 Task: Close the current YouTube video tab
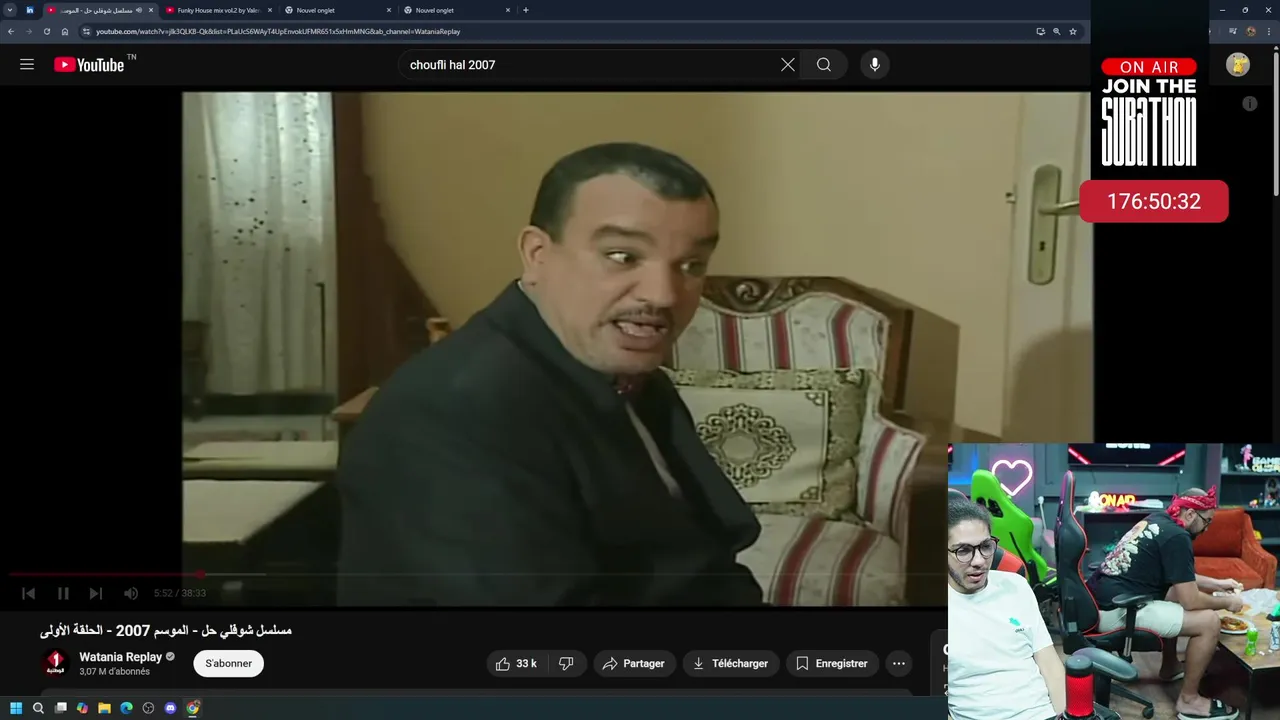pos(152,10)
